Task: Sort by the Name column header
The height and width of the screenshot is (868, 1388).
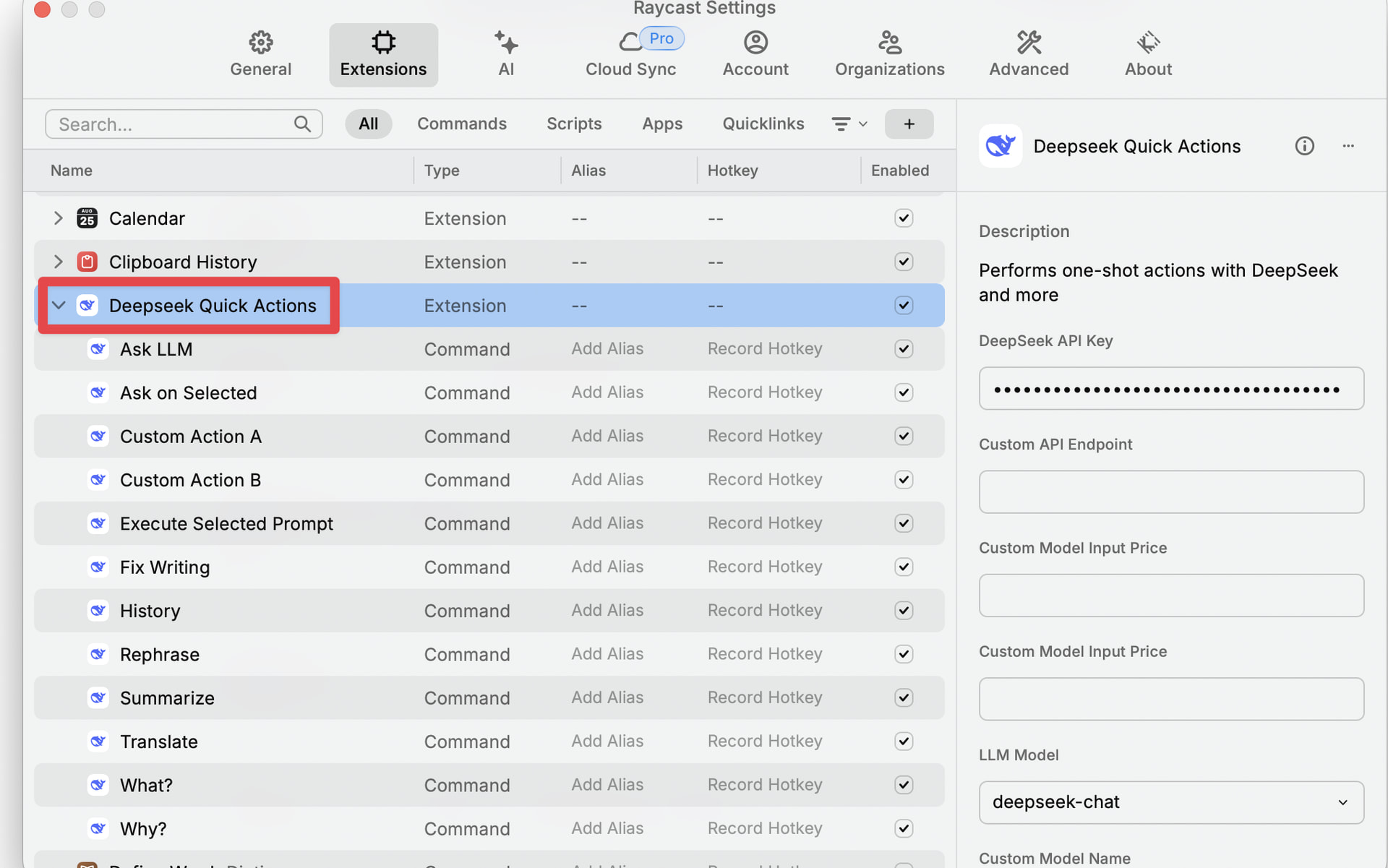Action: 71,171
